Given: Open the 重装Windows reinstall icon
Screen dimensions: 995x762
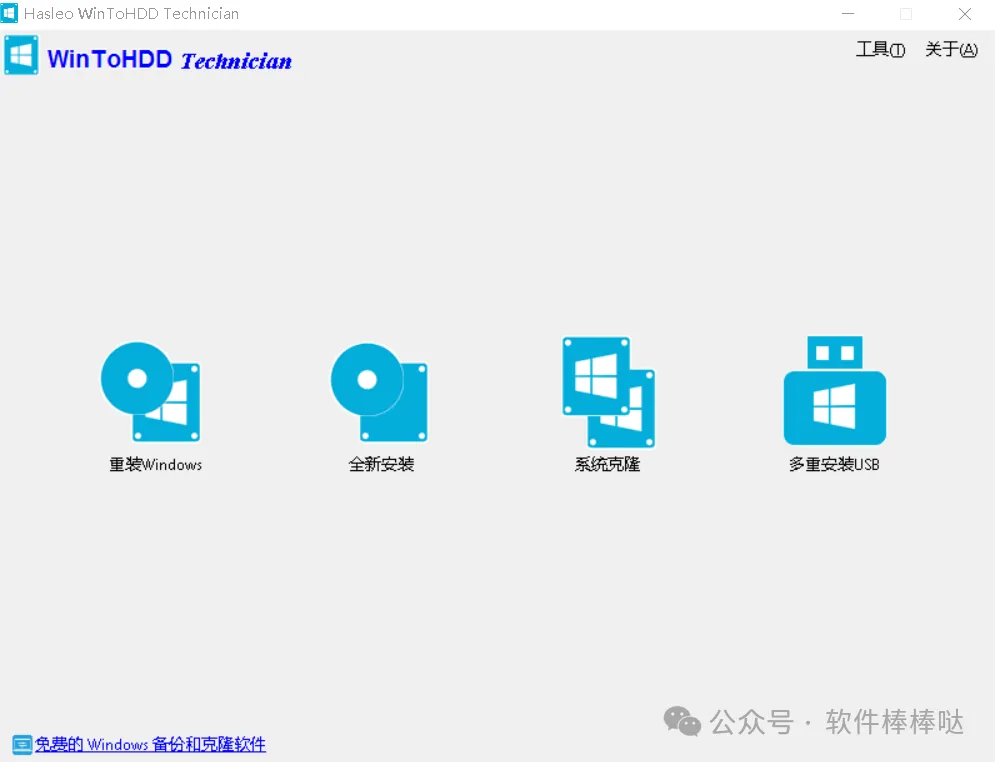Looking at the screenshot, I should tap(151, 391).
